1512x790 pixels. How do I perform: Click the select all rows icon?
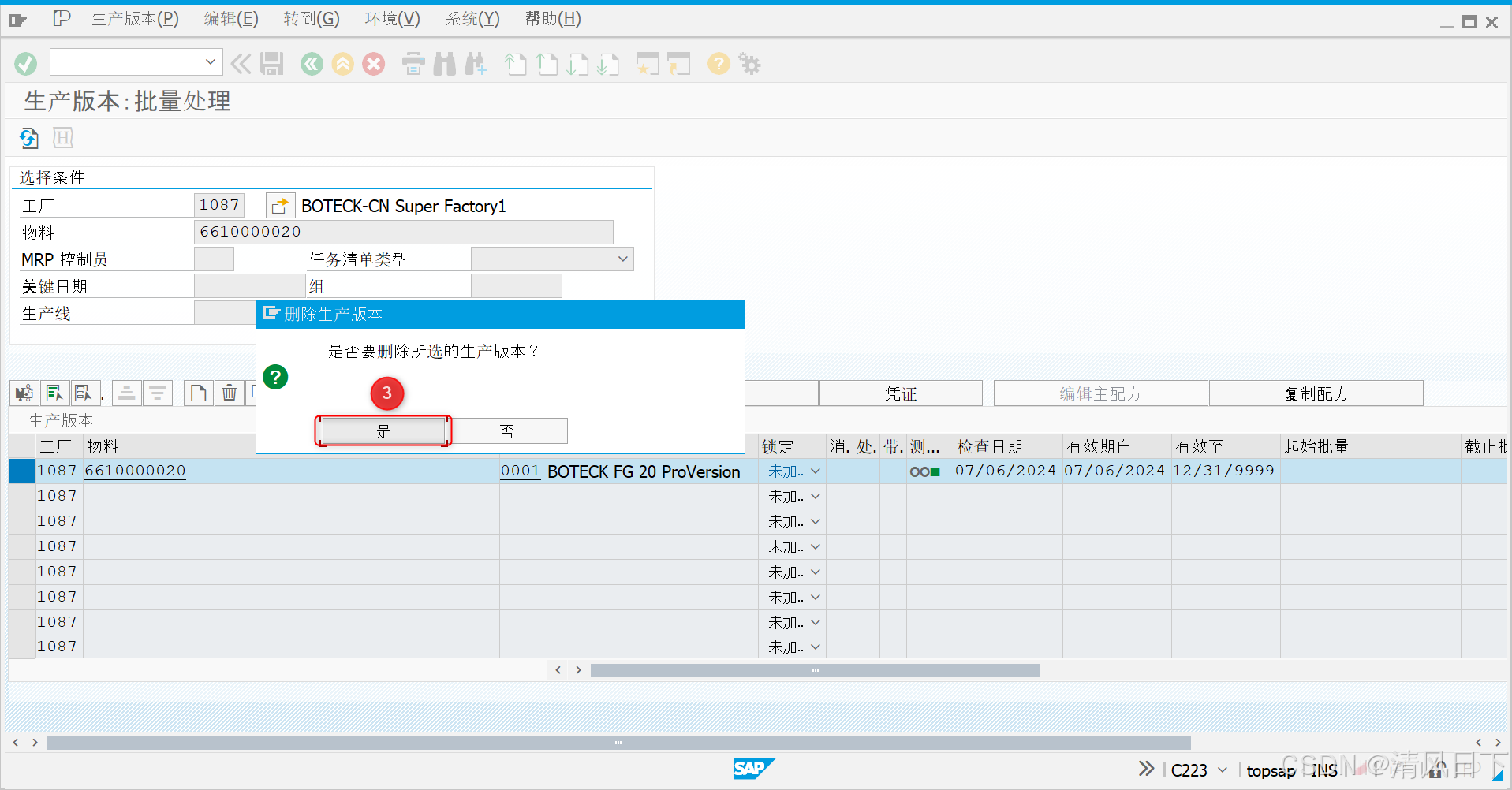pos(54,393)
